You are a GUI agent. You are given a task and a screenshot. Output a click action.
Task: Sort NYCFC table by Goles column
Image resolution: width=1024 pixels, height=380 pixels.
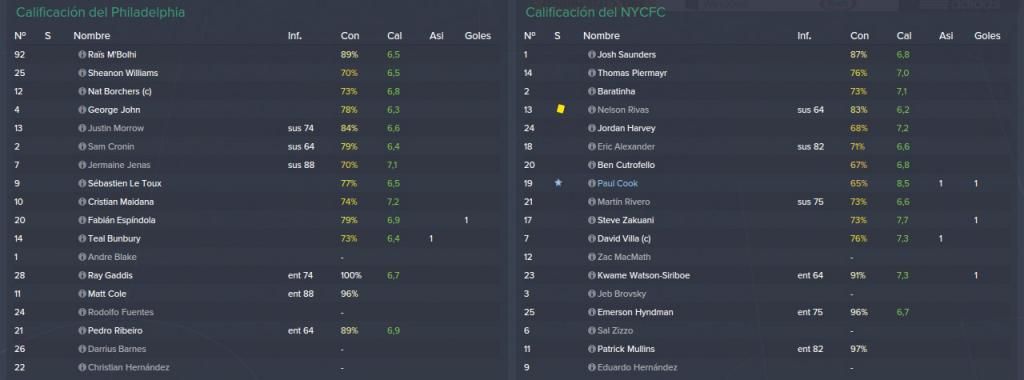point(987,36)
